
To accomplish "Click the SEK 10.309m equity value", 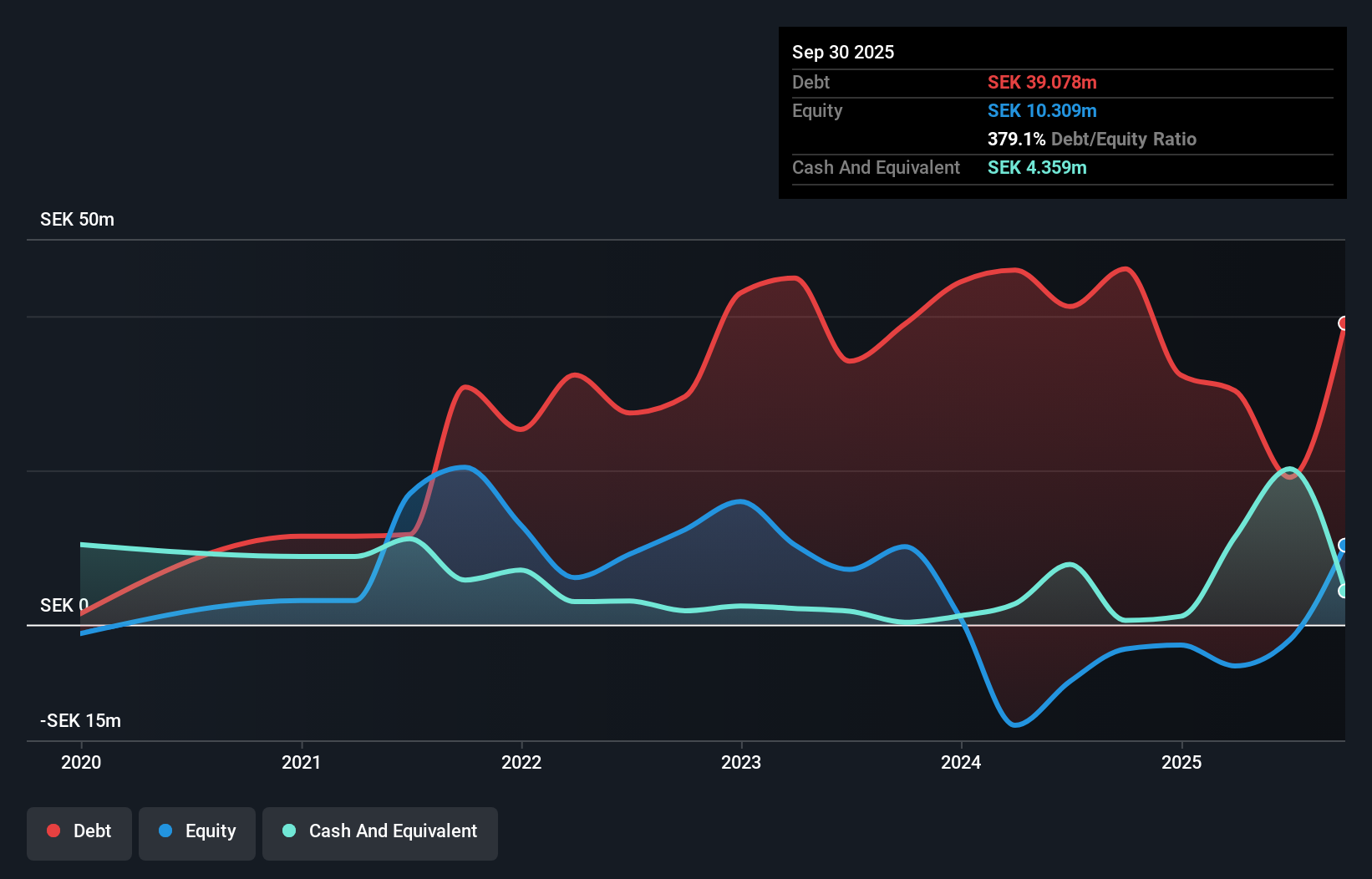I will click(1043, 110).
